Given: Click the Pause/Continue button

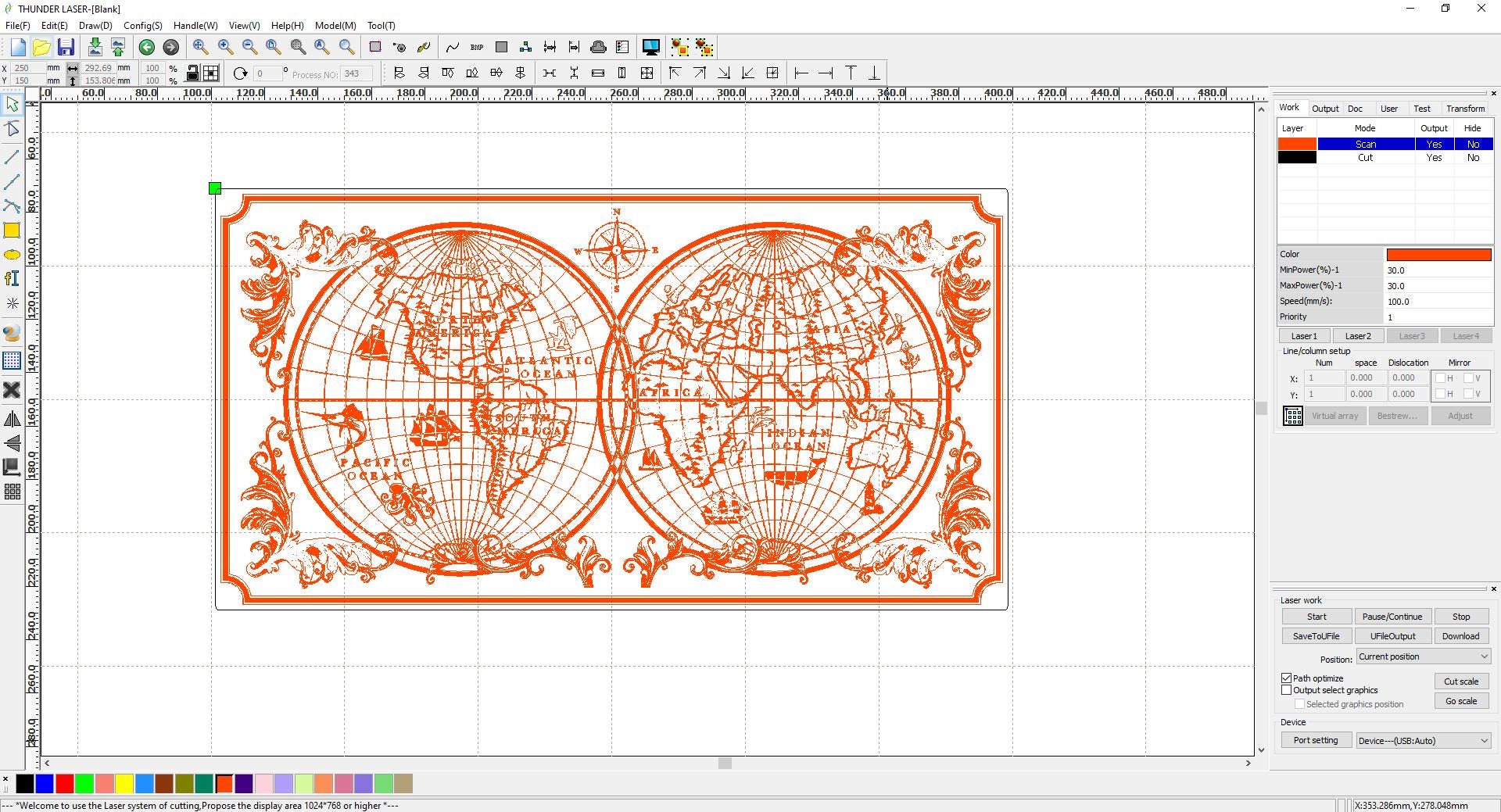Looking at the screenshot, I should click(1392, 617).
